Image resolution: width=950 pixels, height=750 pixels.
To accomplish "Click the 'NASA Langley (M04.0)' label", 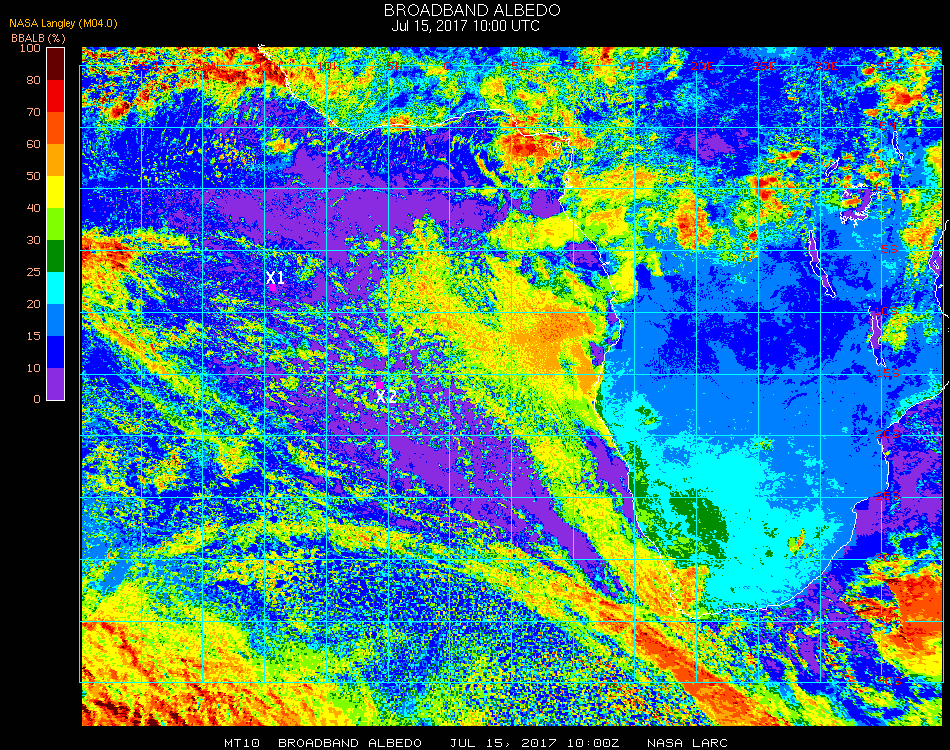I will pyautogui.click(x=63, y=23).
